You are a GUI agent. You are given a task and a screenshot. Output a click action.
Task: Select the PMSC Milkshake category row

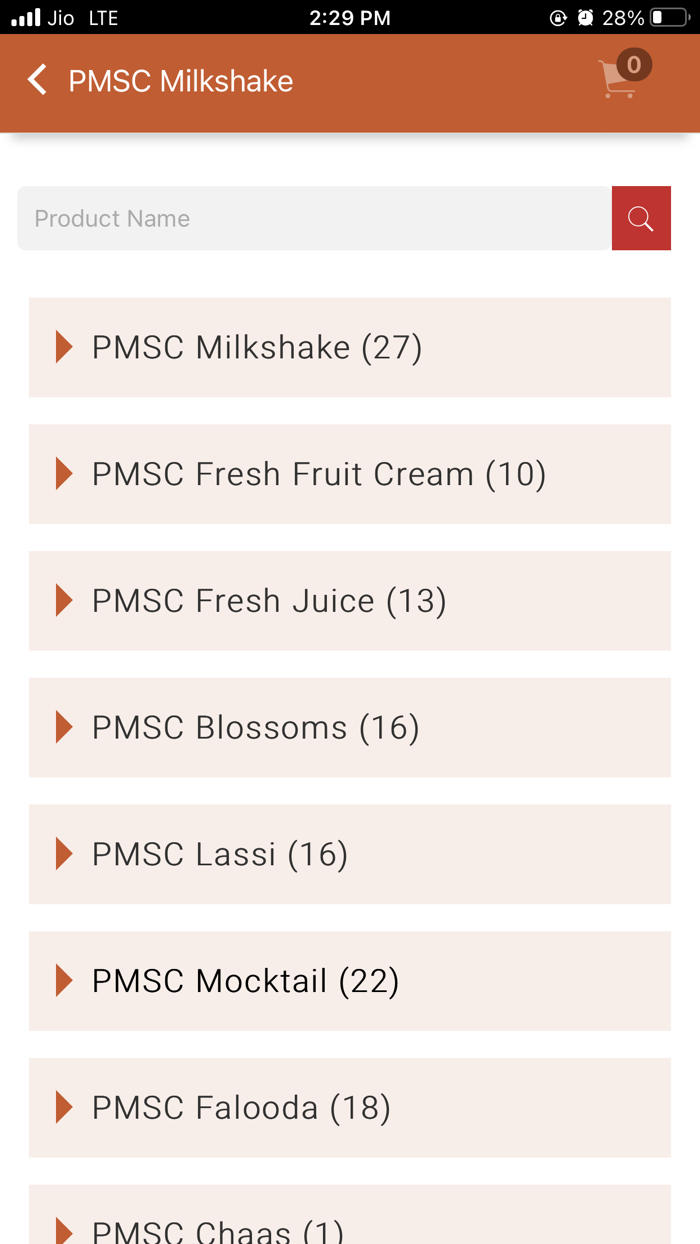click(x=255, y=347)
